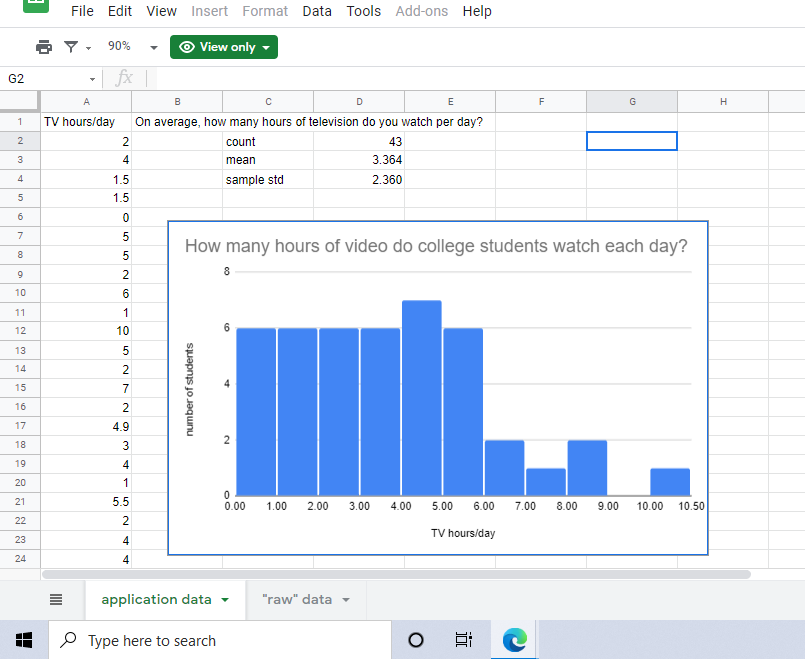Click the count value 43
This screenshot has height=659, width=805.
pyautogui.click(x=359, y=142)
